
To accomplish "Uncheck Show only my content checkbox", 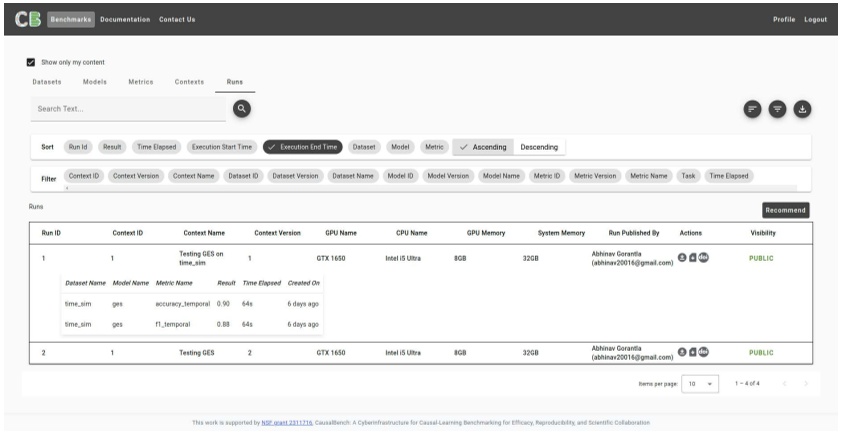I will click(31, 62).
